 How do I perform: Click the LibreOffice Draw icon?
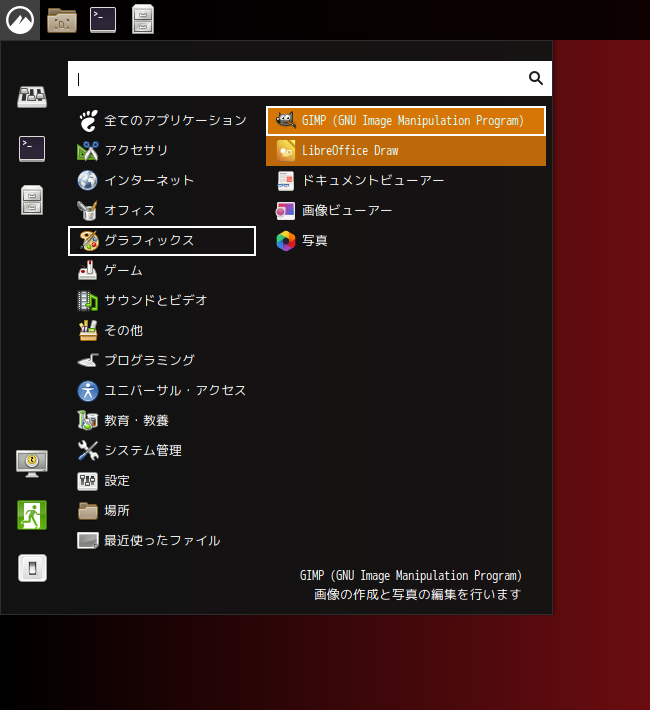(286, 151)
